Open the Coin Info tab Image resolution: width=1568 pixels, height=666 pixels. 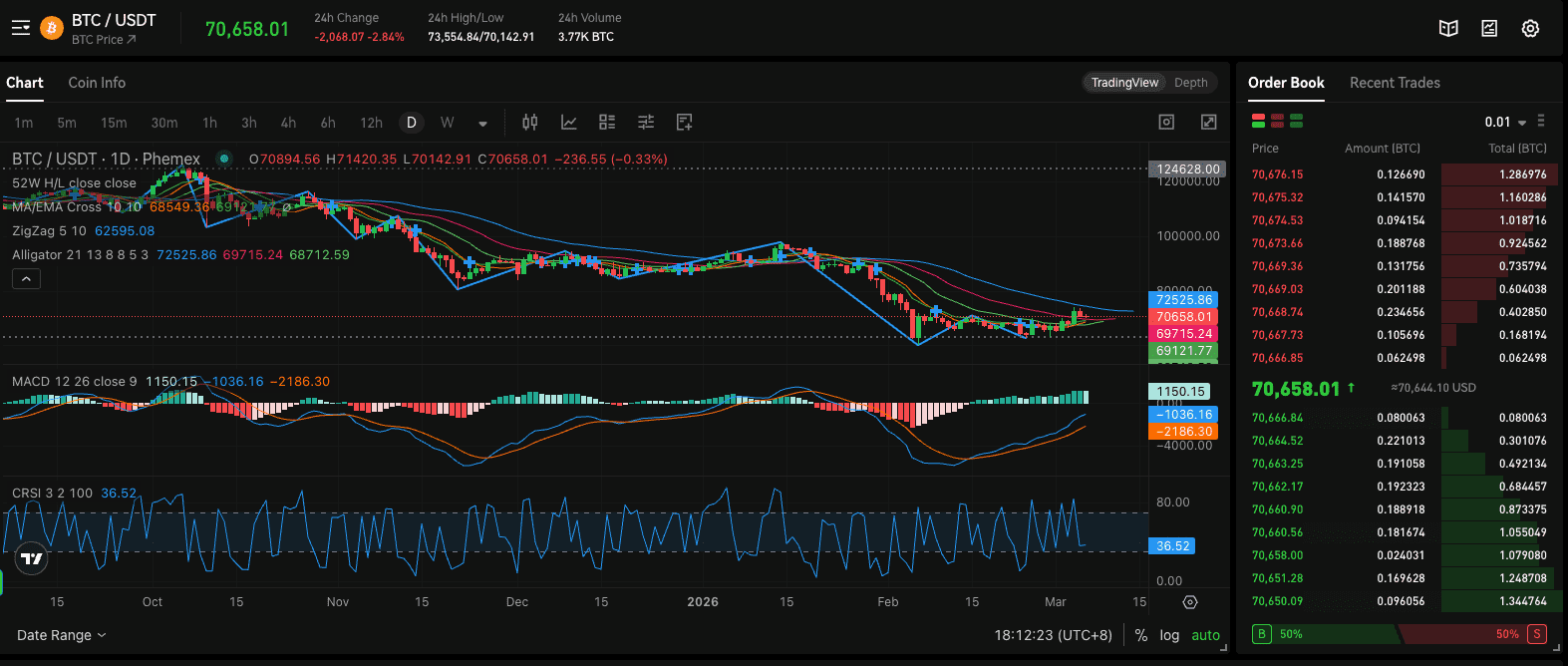coord(97,83)
